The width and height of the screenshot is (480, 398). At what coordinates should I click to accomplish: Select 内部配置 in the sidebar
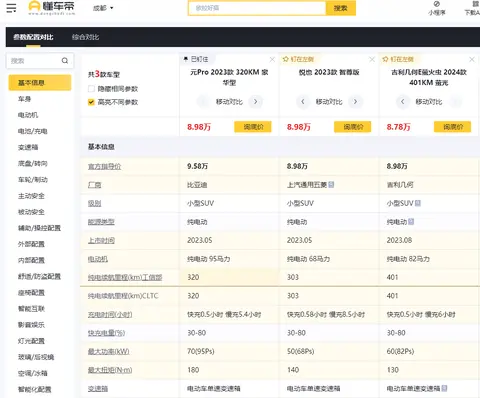pos(31,260)
